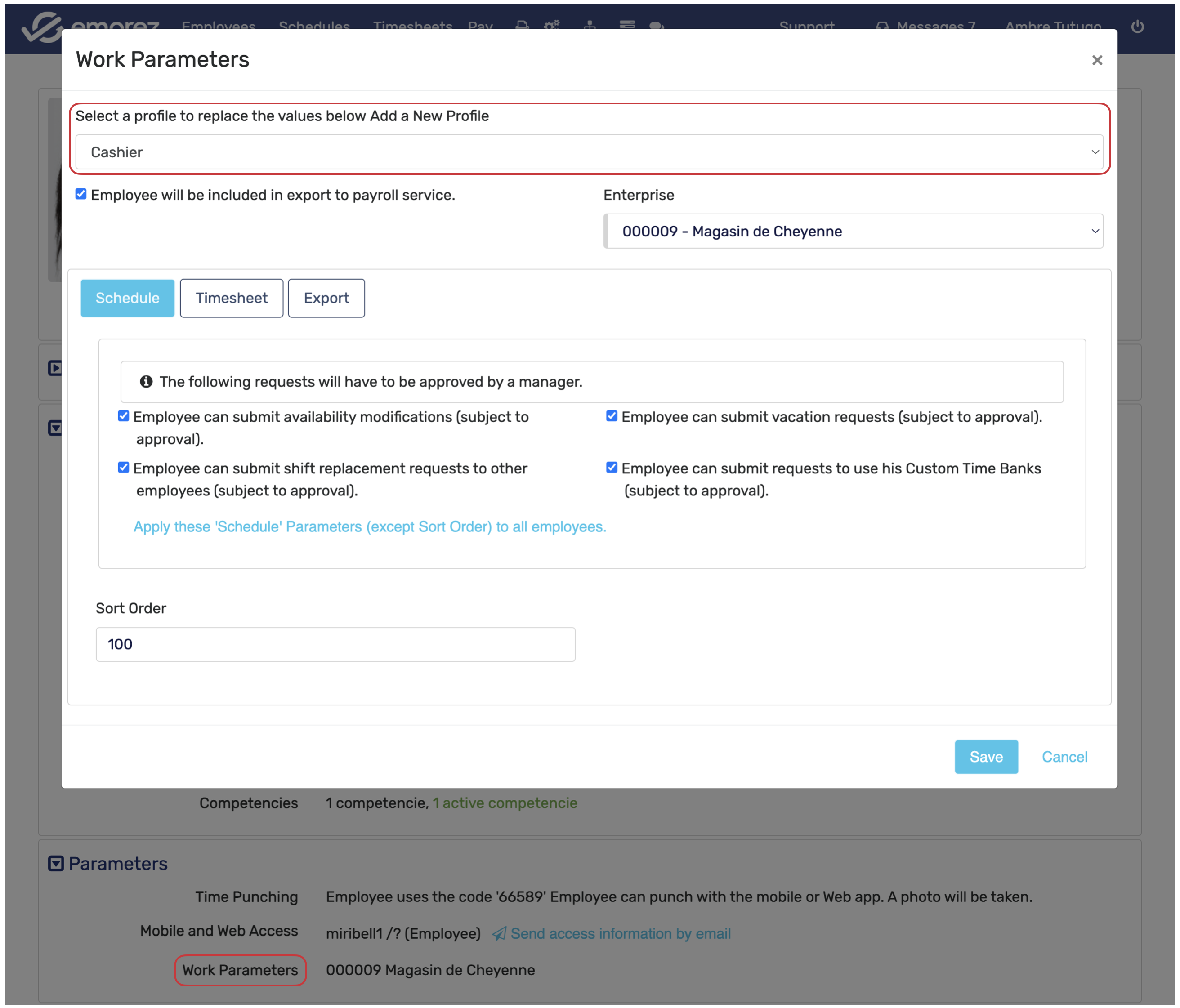Screen dimensions: 1180x1008
Task: Click the paper plane send icon
Action: (x=499, y=933)
